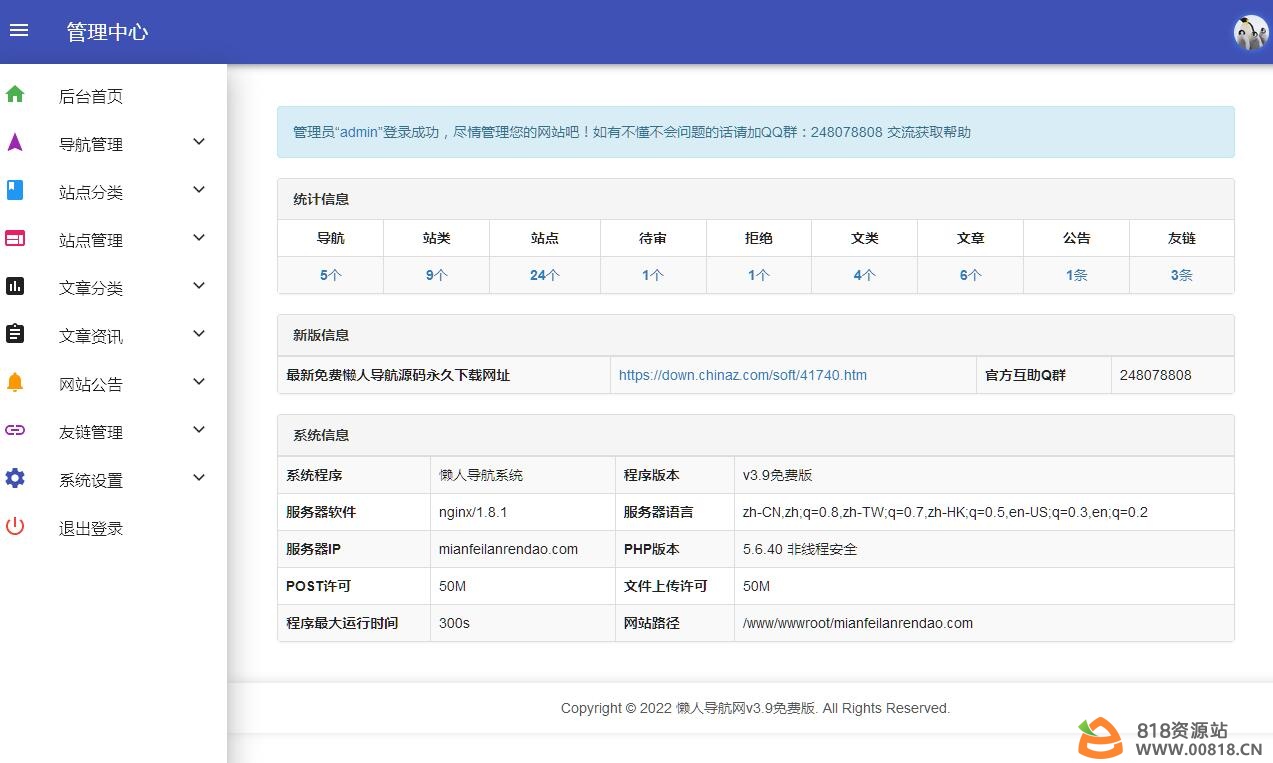Click the purple chain-link icon for 友链管理
This screenshot has height=763, width=1273.
15,430
